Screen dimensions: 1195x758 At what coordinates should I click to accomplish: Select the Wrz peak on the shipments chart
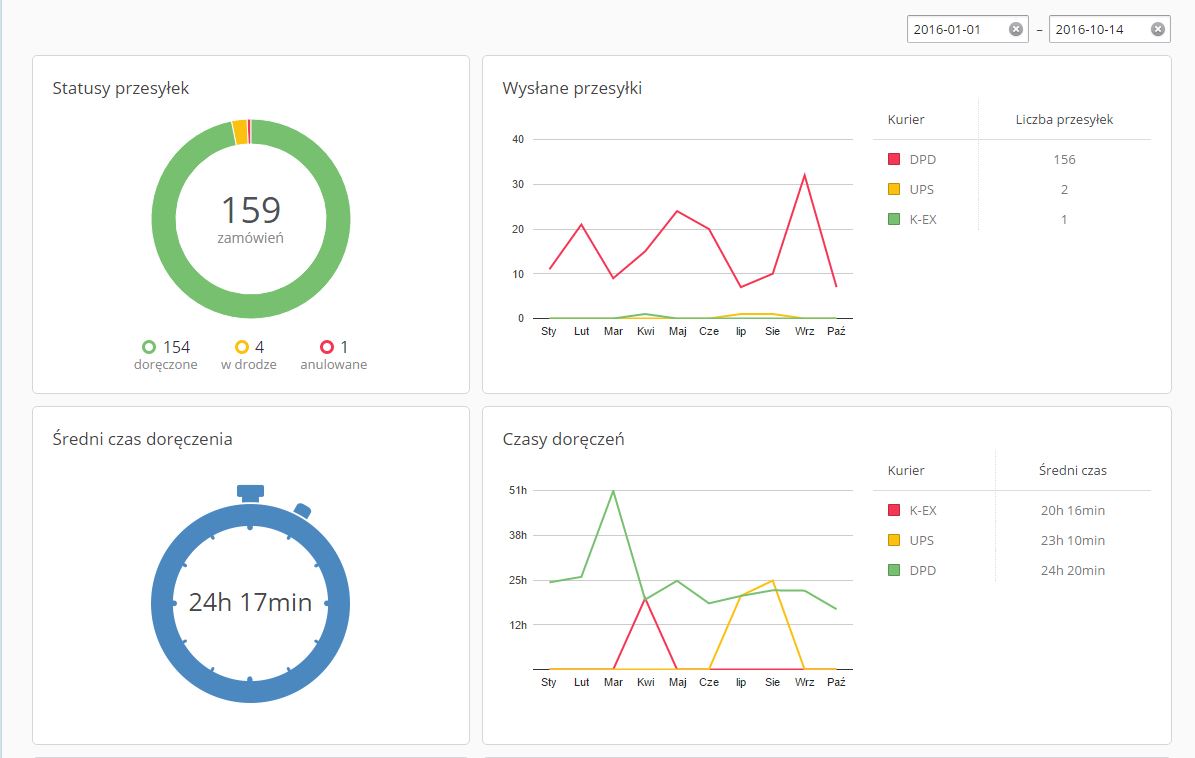[x=804, y=175]
